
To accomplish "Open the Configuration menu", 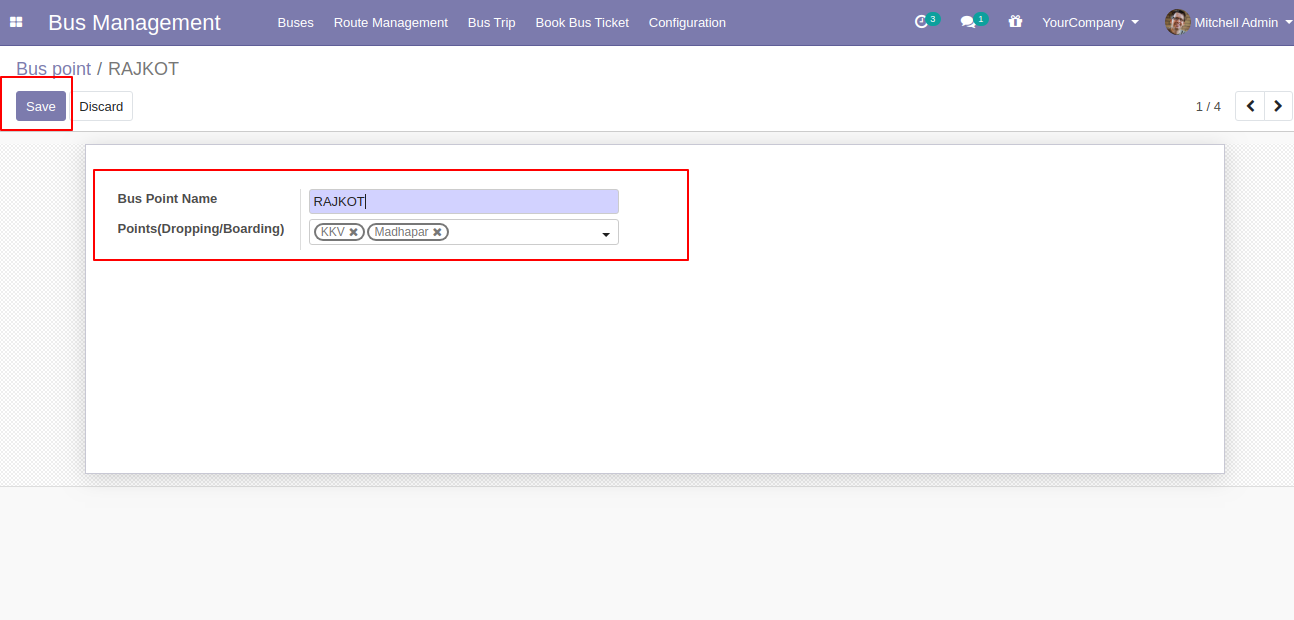I will click(687, 22).
